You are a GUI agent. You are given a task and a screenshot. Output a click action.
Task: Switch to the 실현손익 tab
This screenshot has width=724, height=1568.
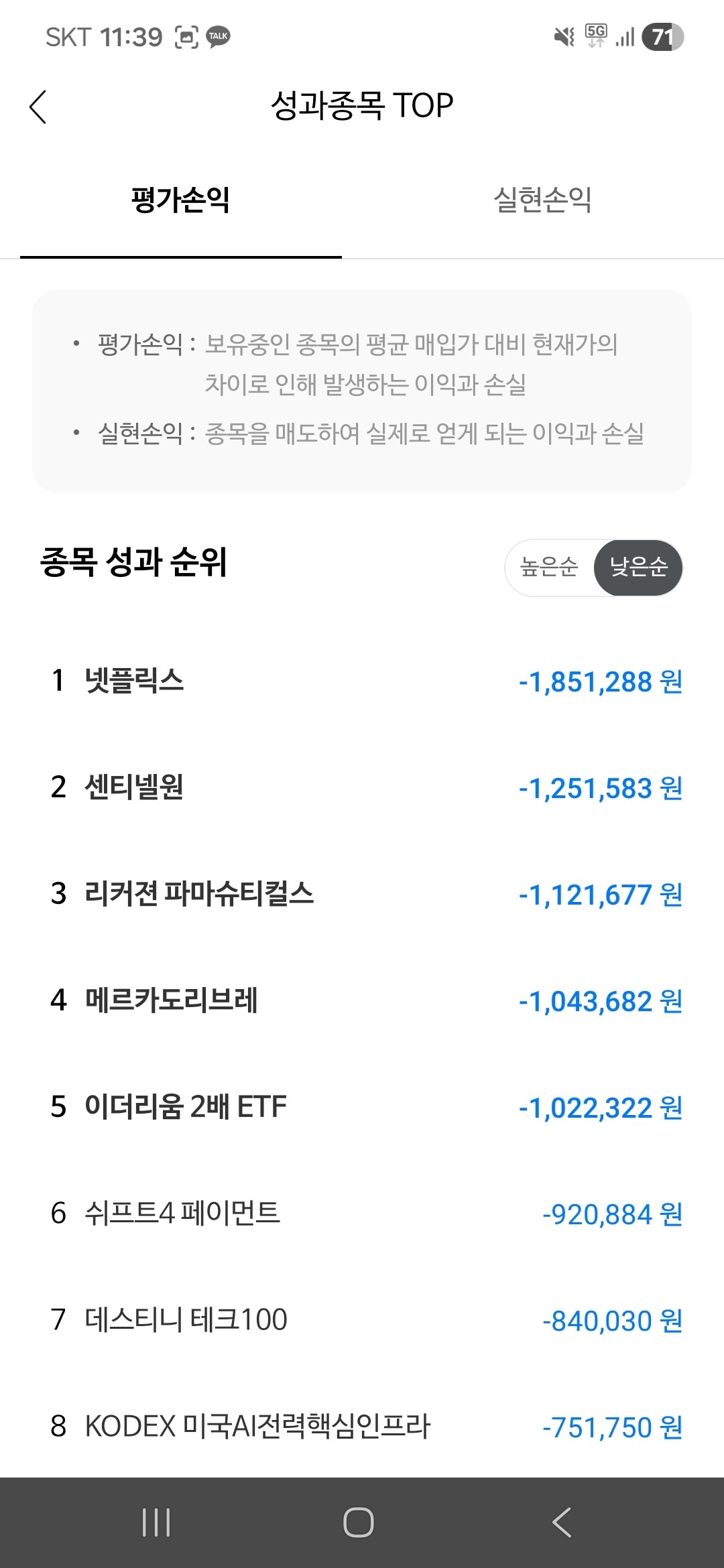point(542,200)
